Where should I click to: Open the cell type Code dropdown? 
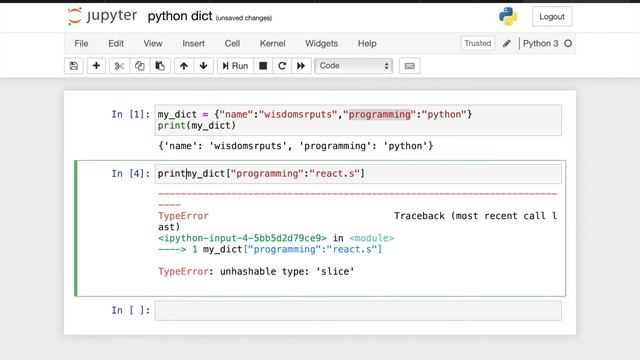point(353,66)
